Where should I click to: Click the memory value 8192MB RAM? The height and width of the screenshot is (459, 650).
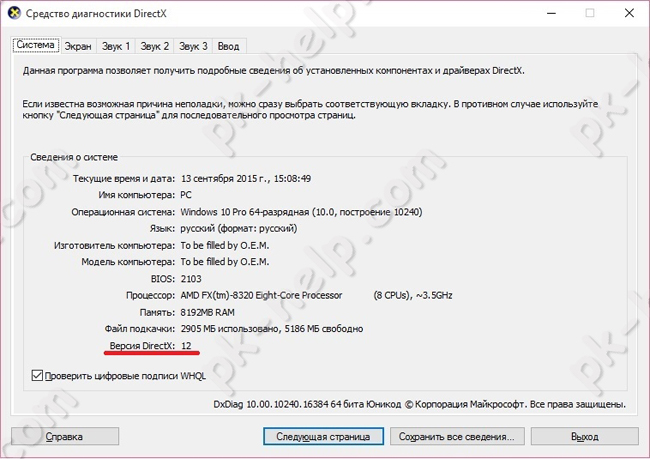[x=208, y=312]
